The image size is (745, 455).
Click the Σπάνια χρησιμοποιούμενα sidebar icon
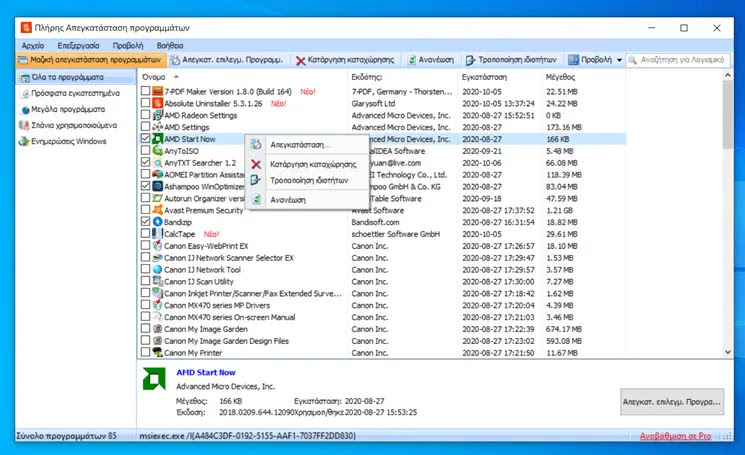tap(24, 125)
